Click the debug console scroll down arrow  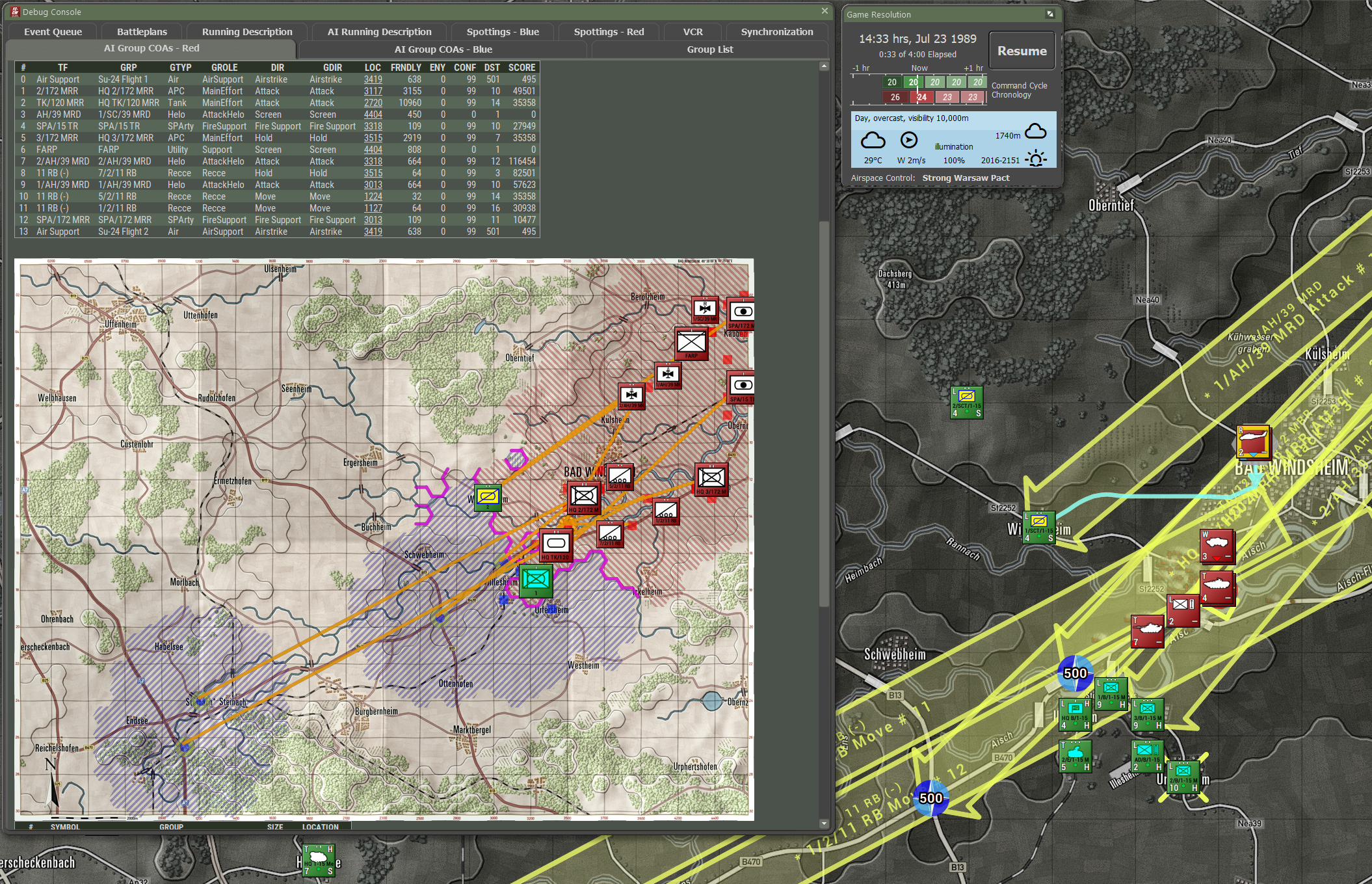824,824
